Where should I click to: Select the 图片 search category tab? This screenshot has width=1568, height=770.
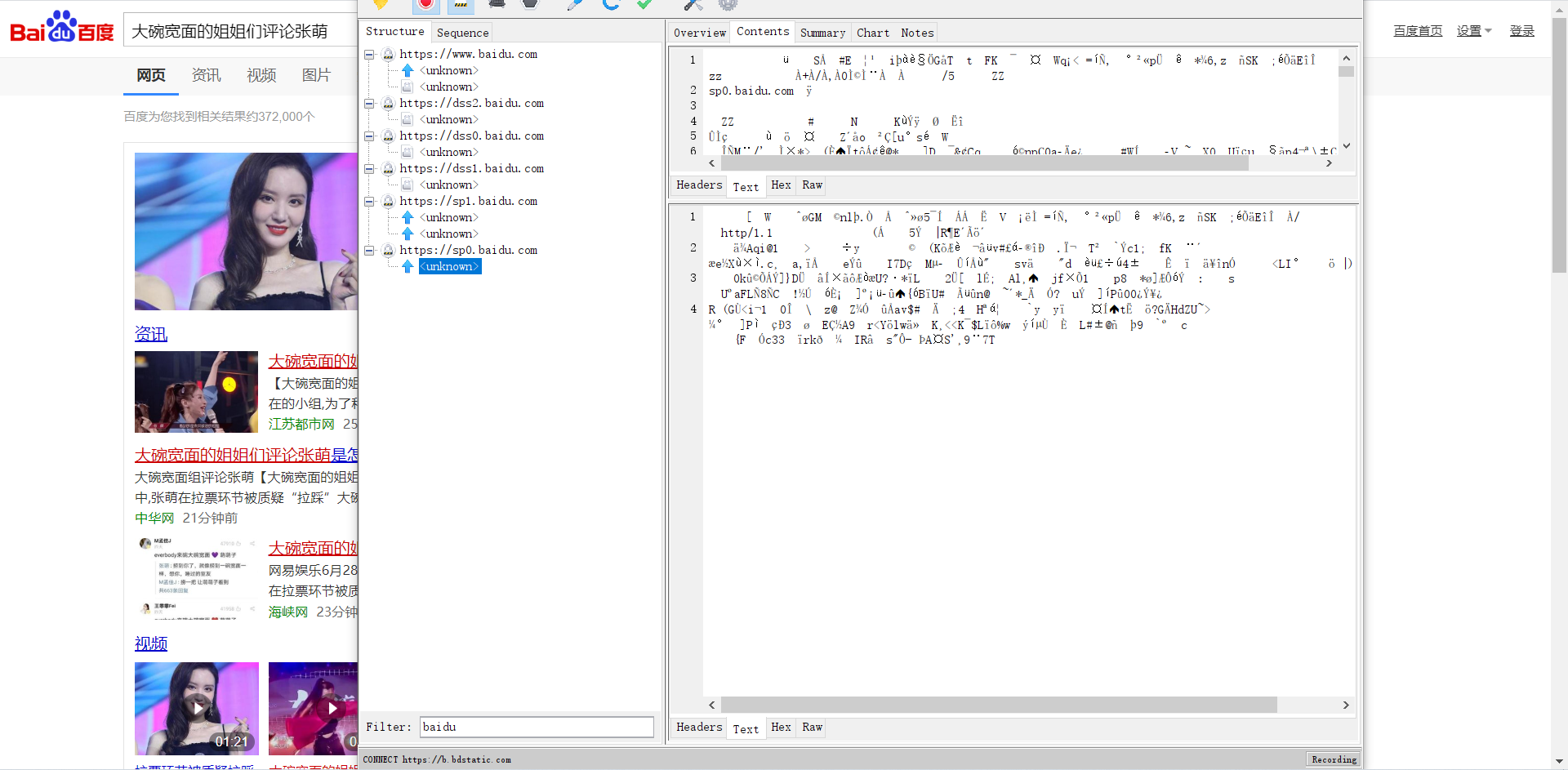[316, 75]
